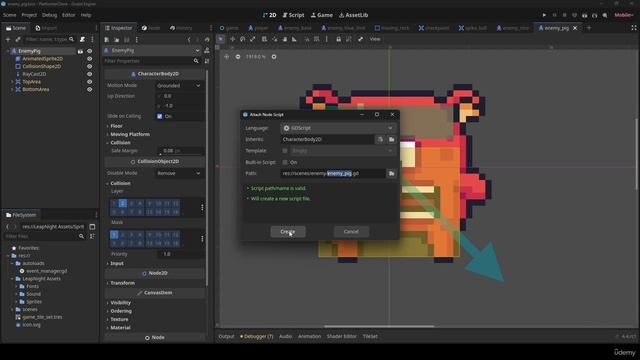Click the Path input field
640x360 pixels.
click(332, 173)
